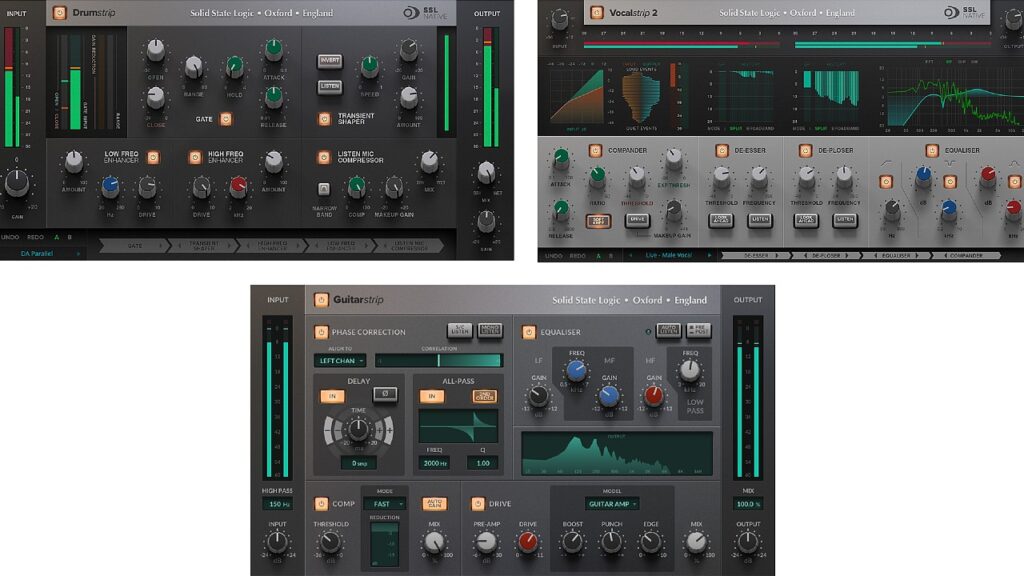The width and height of the screenshot is (1024, 576).
Task: Open the DA Parallel preset dropdown
Action: (36, 253)
